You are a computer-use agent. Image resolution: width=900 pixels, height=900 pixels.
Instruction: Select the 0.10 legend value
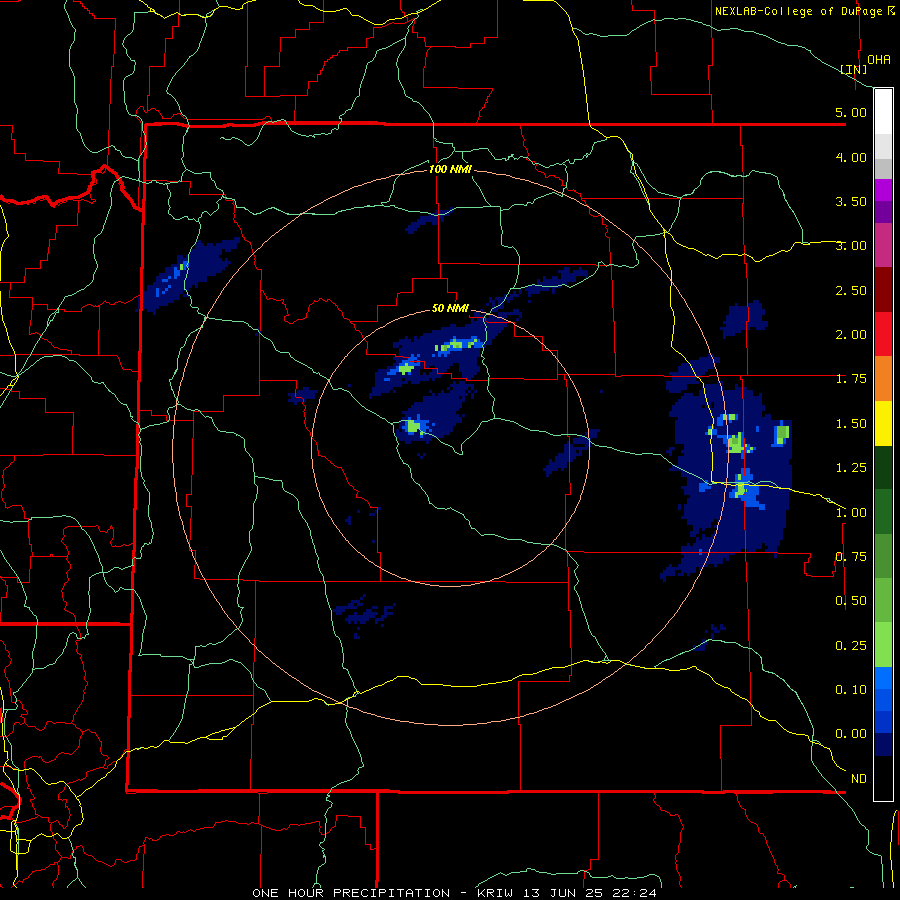coord(851,690)
